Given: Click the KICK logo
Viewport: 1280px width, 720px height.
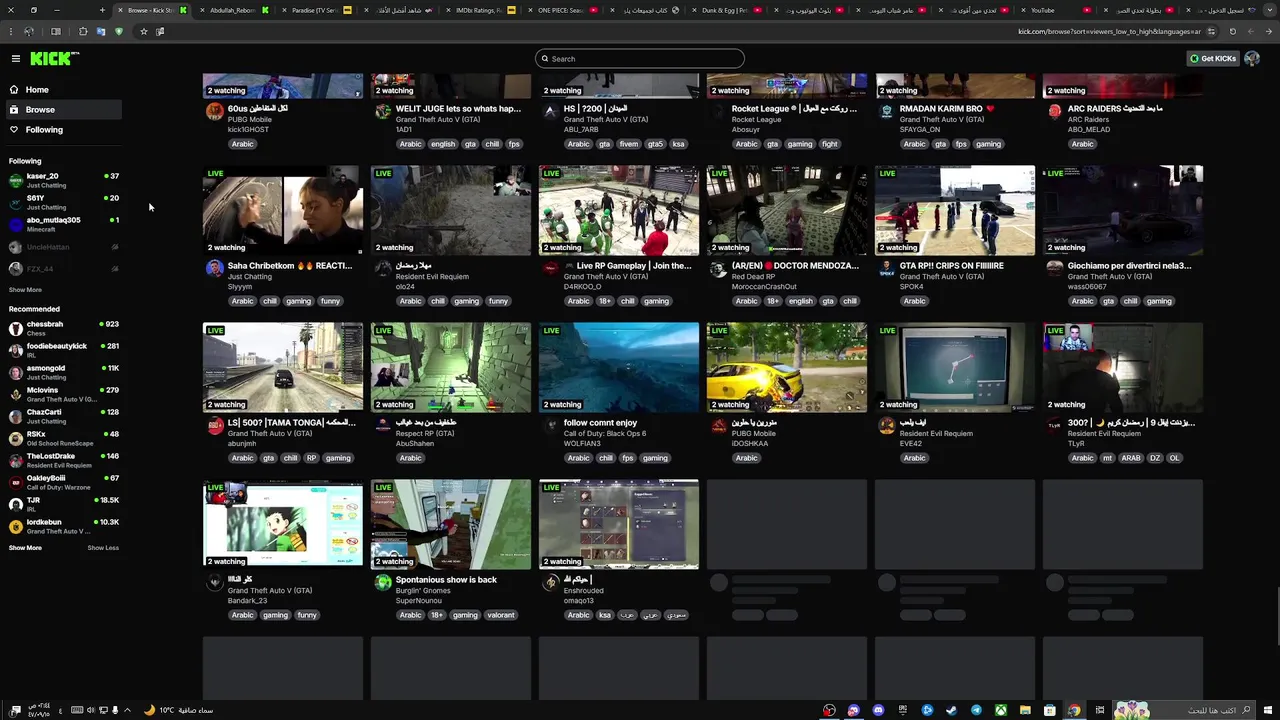Looking at the screenshot, I should point(52,59).
